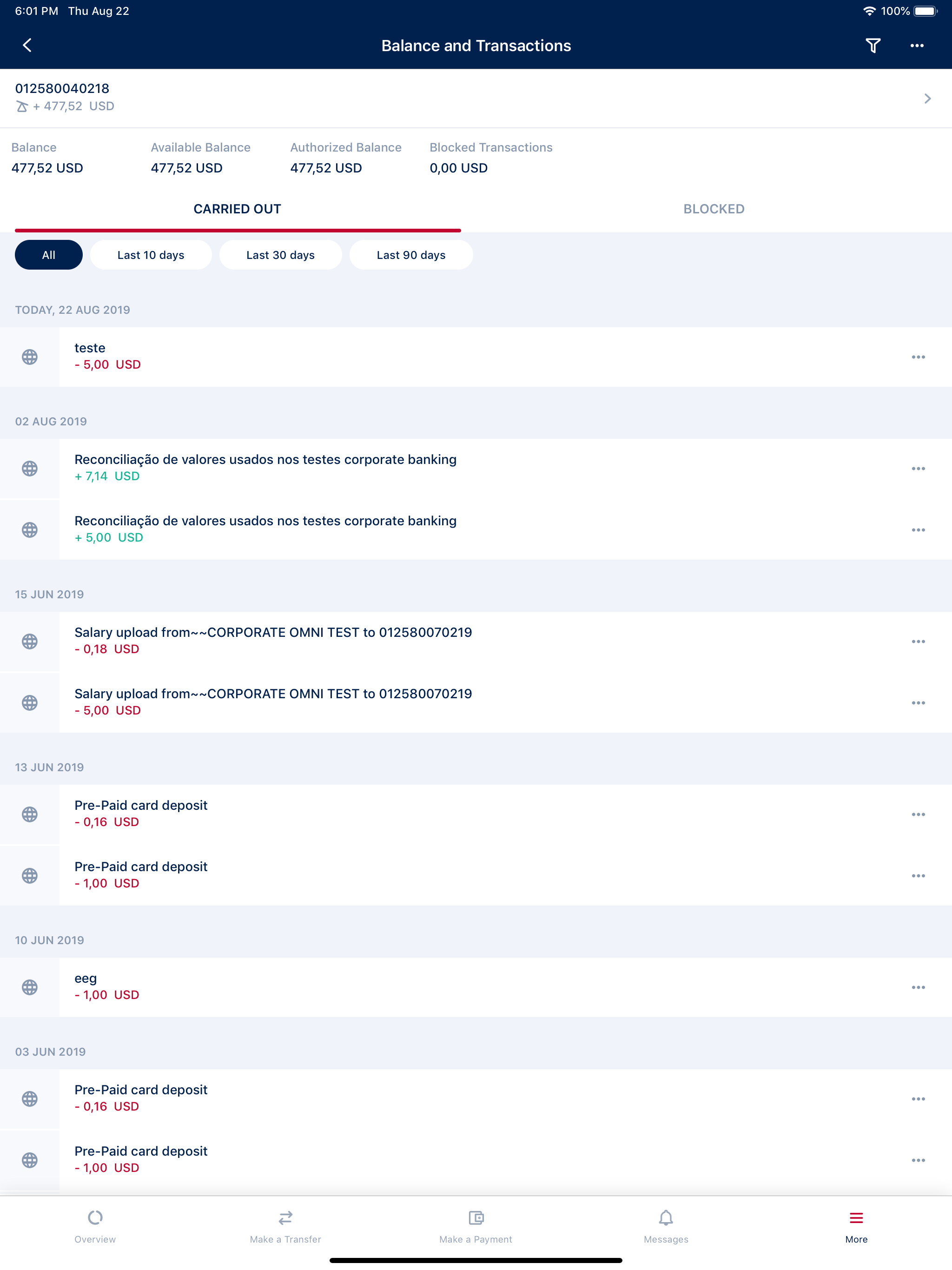Screen dimensions: 952x1270
Task: Tap the Balance 477,52 USD value
Action: (x=47, y=168)
